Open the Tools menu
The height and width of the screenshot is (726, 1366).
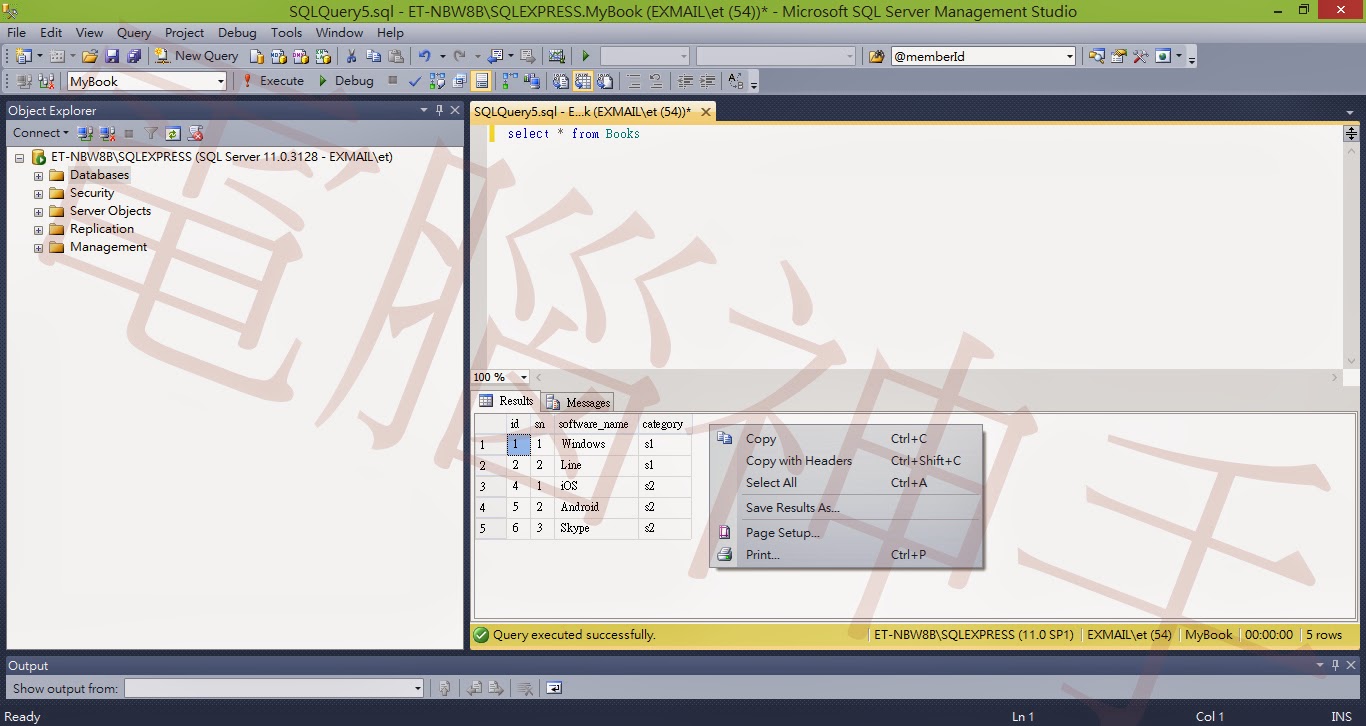286,32
